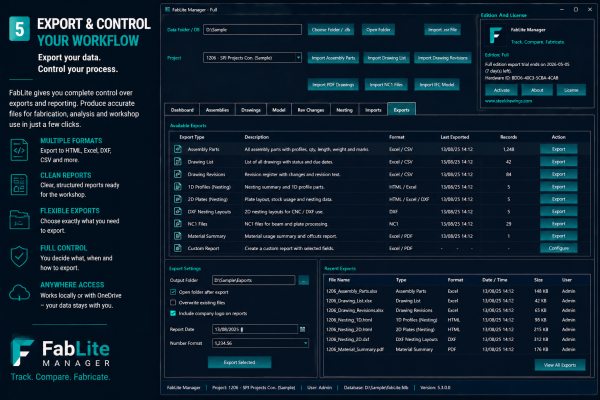
Task: Click the Assembly Parts row icon
Action: tap(178, 149)
